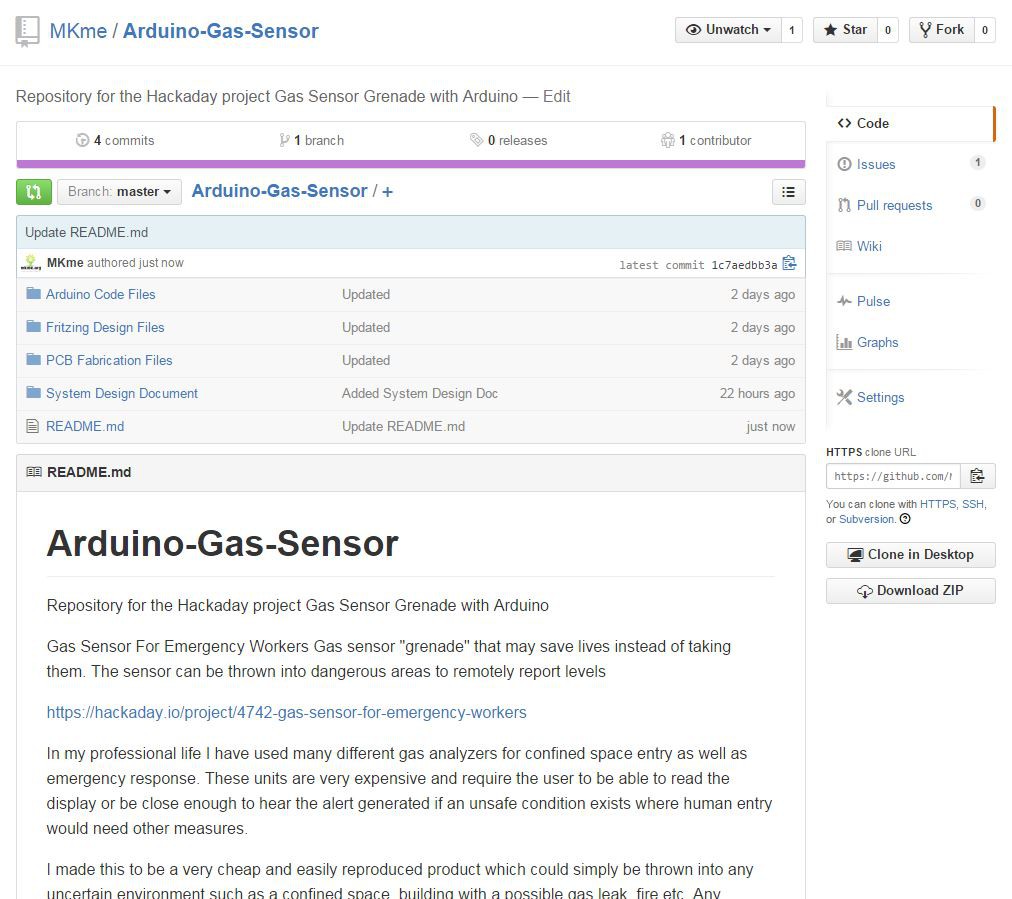
Task: Click the forks count next to Fork
Action: coord(984,30)
